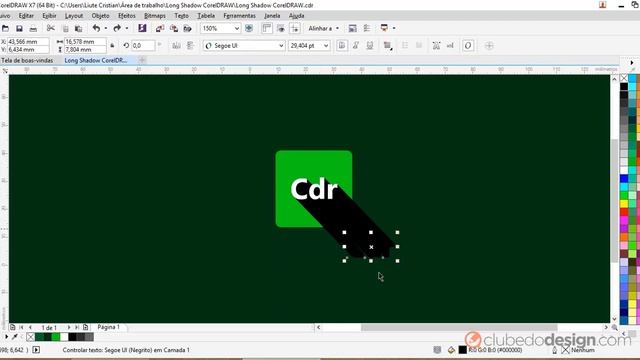
Task: Pick the white document palette swatch
Action: [x=64, y=337]
